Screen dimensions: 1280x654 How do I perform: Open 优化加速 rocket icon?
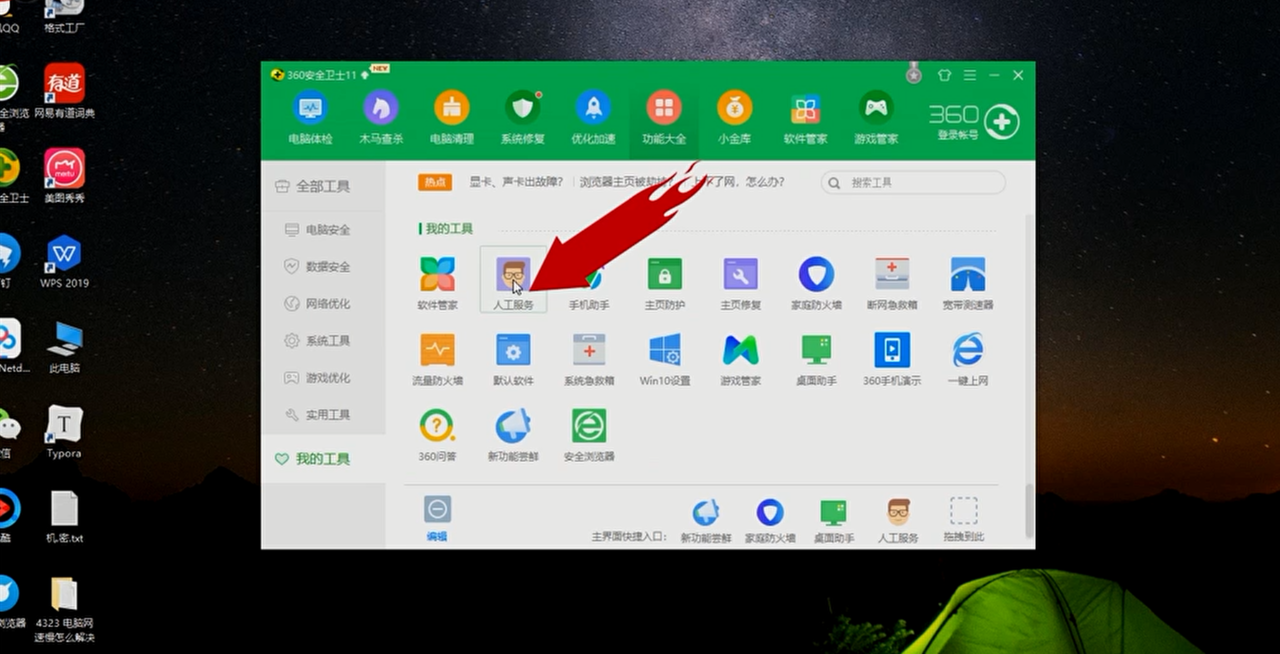tap(593, 117)
